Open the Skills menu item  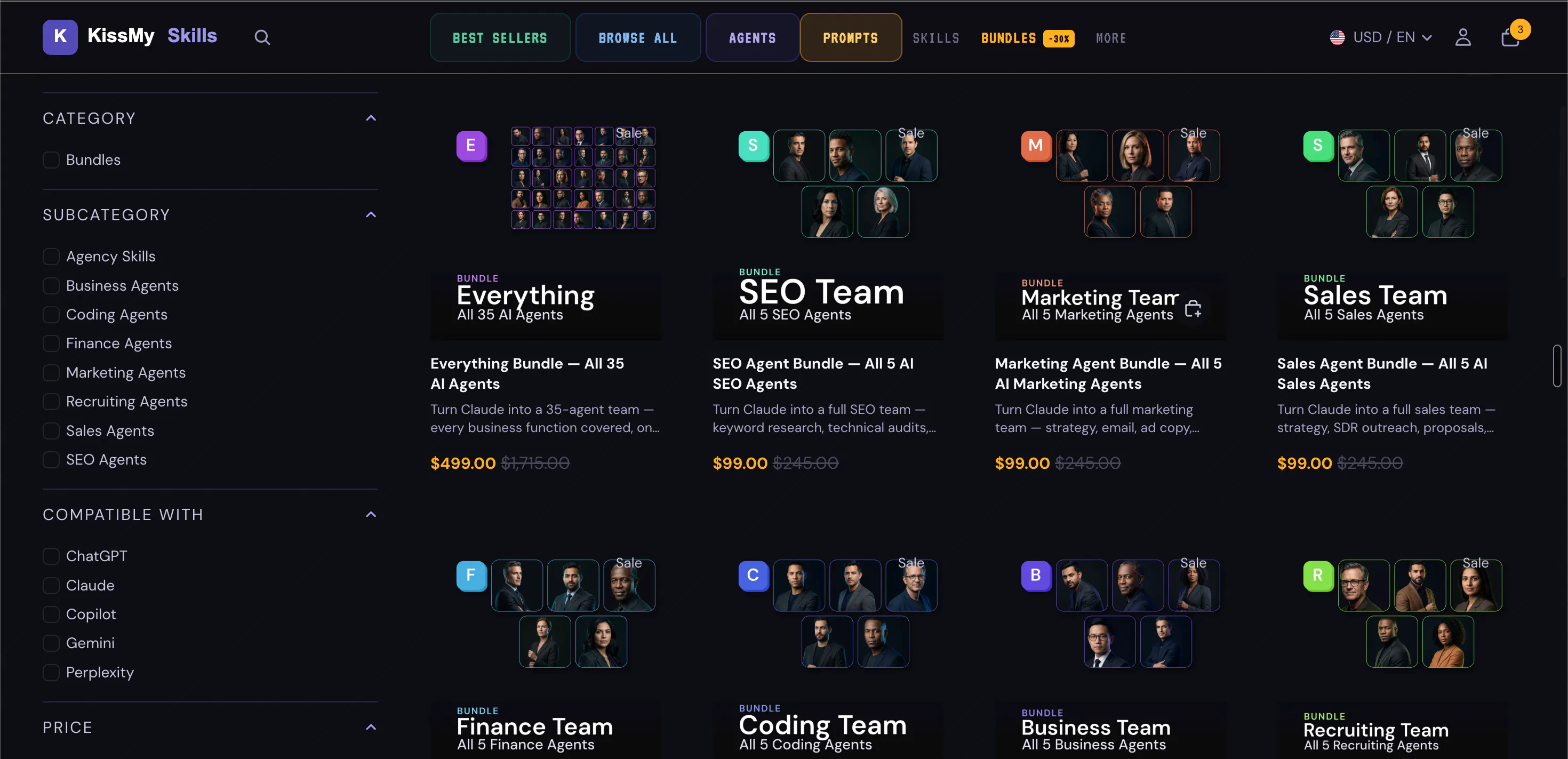[x=935, y=38]
